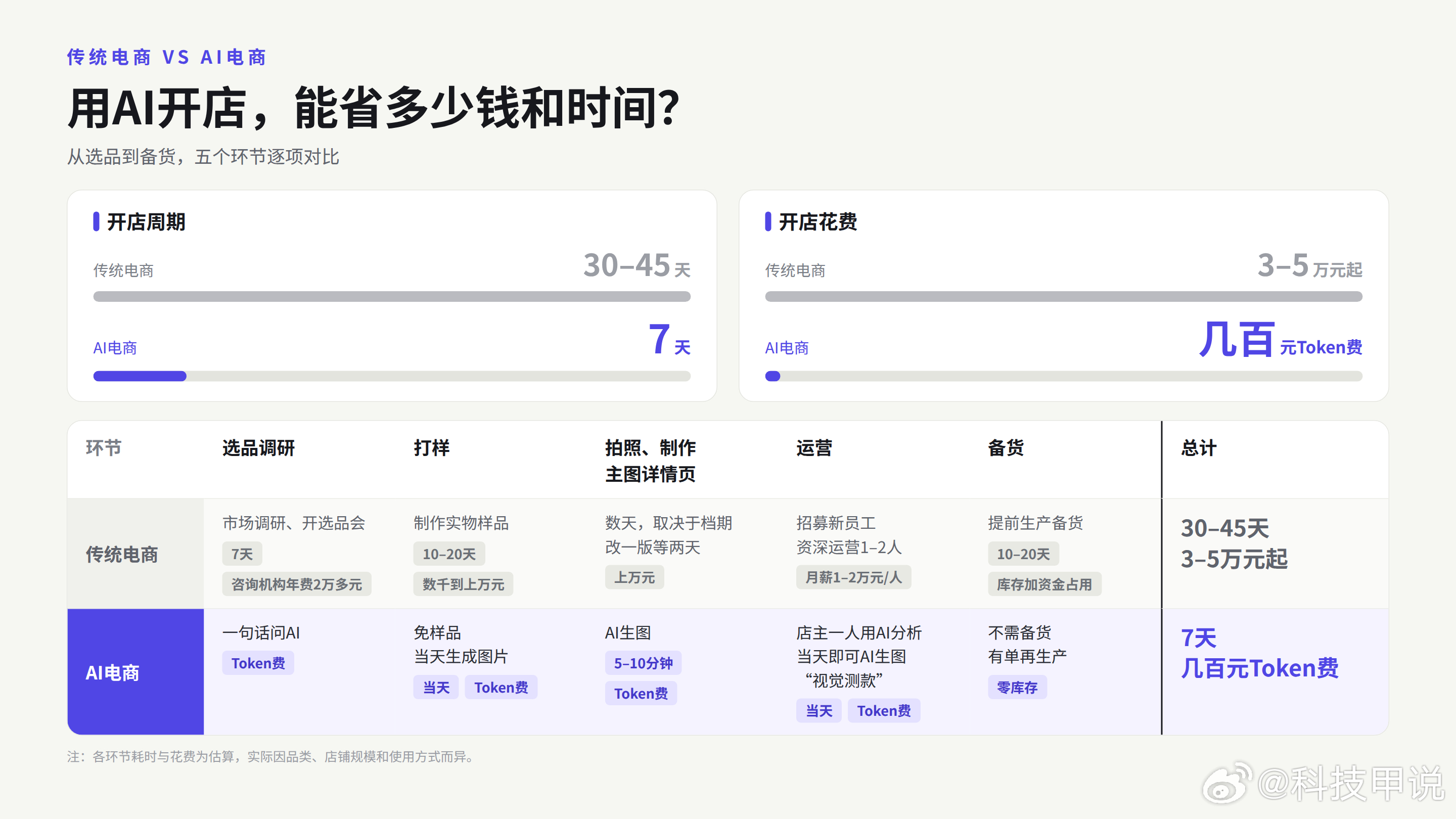
Task: Click the footnote starting with '注：各环节耗时'
Action: pyautogui.click(x=272, y=756)
